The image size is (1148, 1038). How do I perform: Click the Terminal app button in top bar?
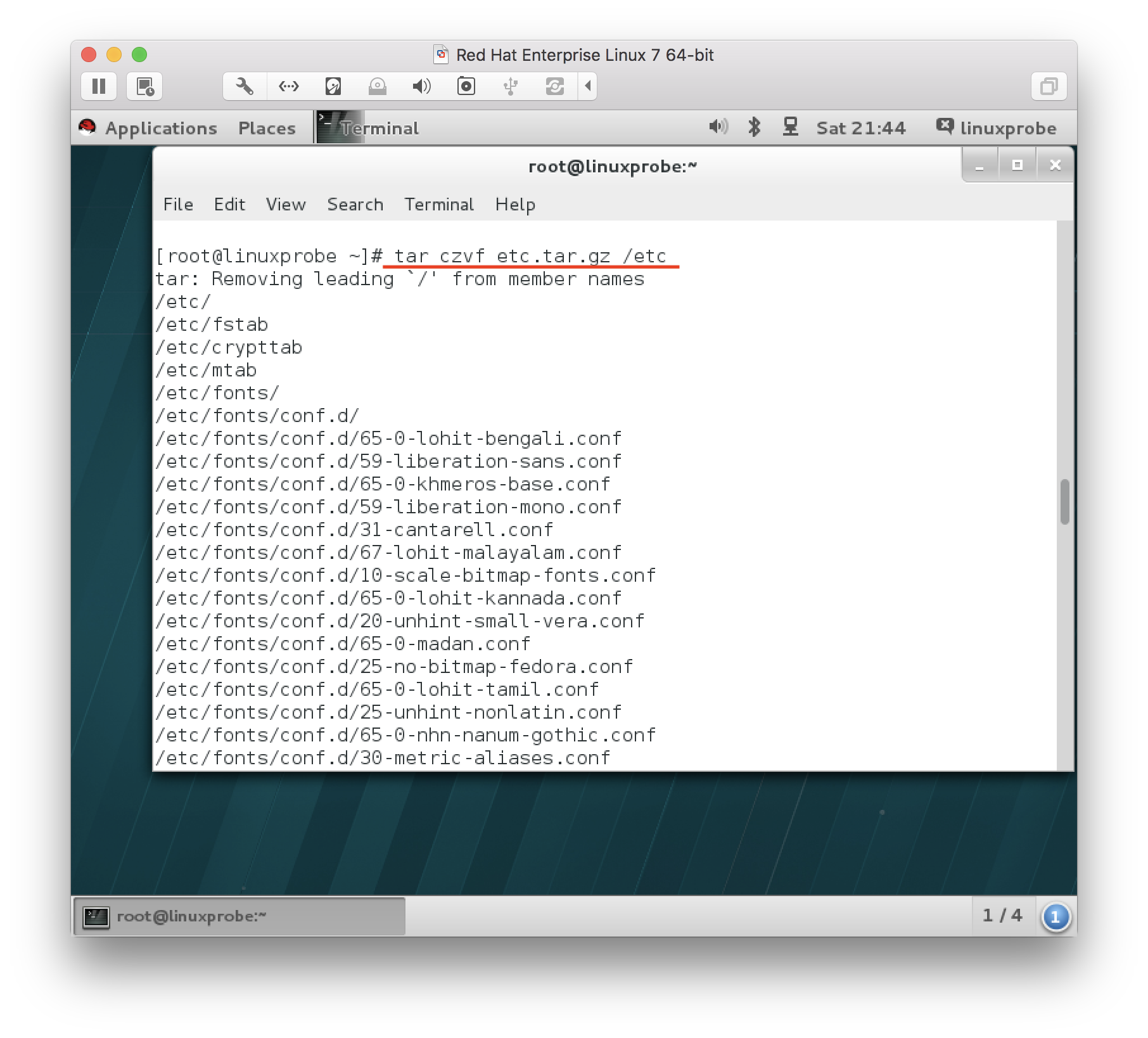[x=369, y=128]
